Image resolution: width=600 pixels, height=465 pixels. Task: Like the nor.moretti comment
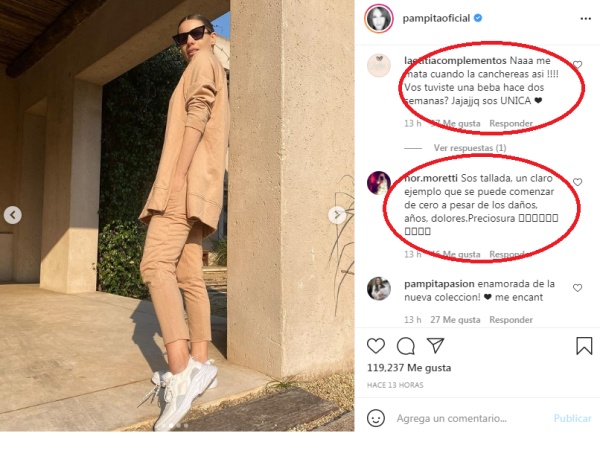[577, 182]
